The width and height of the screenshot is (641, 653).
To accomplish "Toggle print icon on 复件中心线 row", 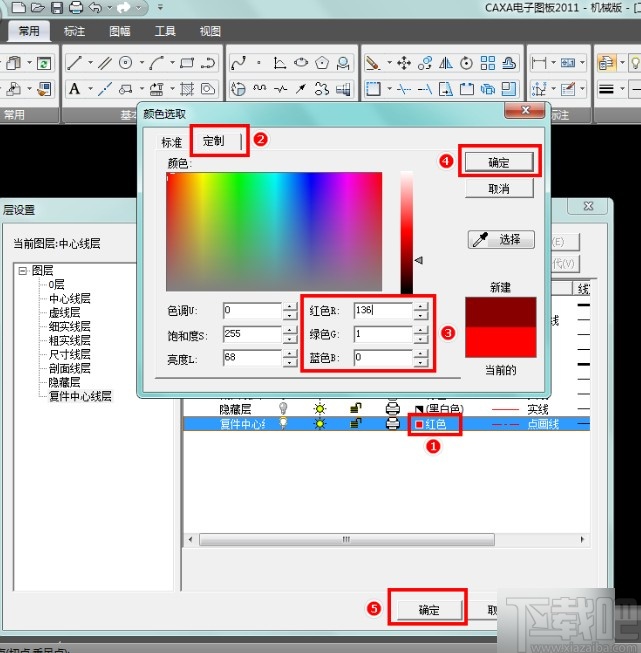I will (x=393, y=424).
